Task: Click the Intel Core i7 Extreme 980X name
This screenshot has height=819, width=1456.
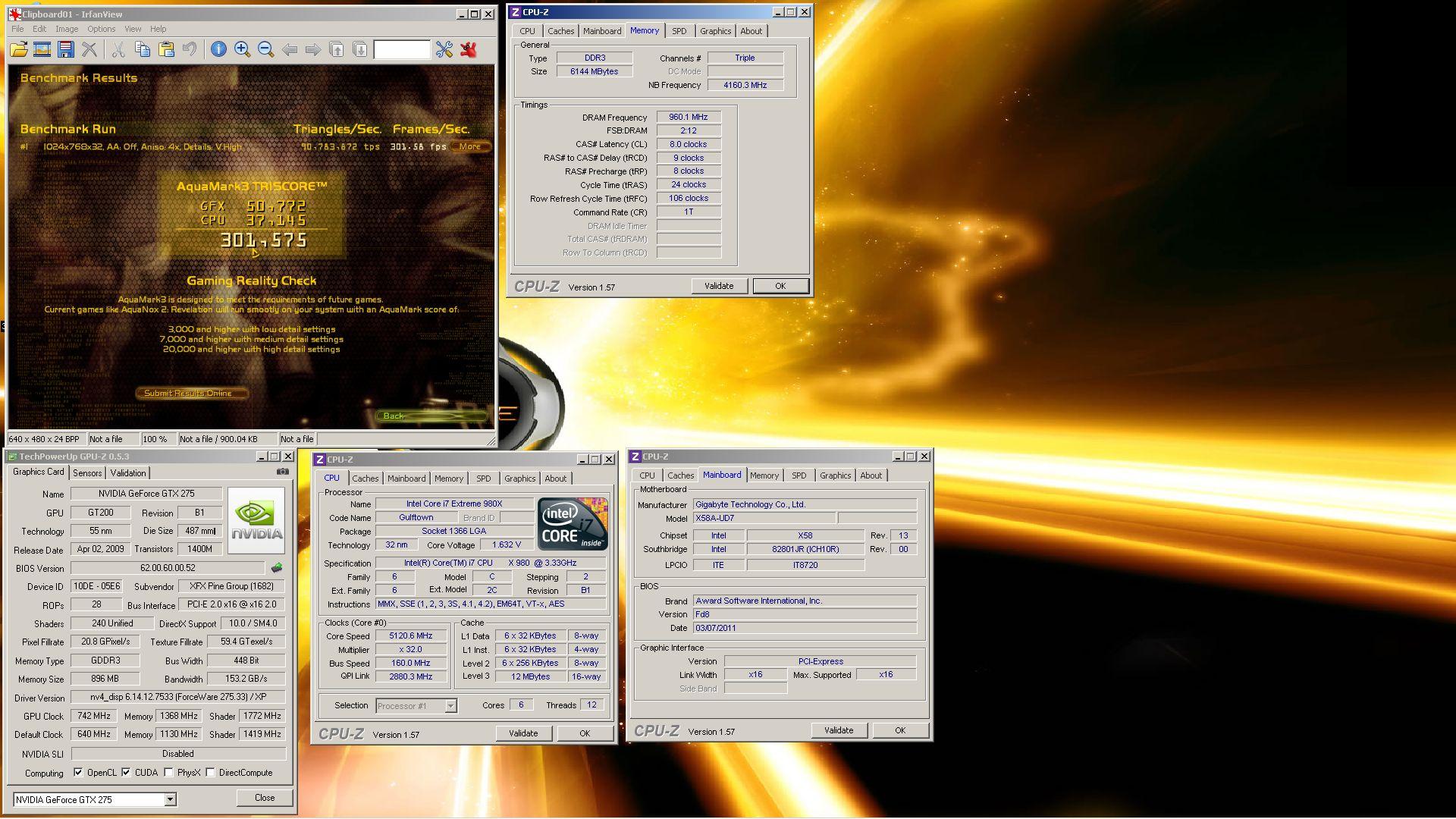Action: pyautogui.click(x=454, y=504)
